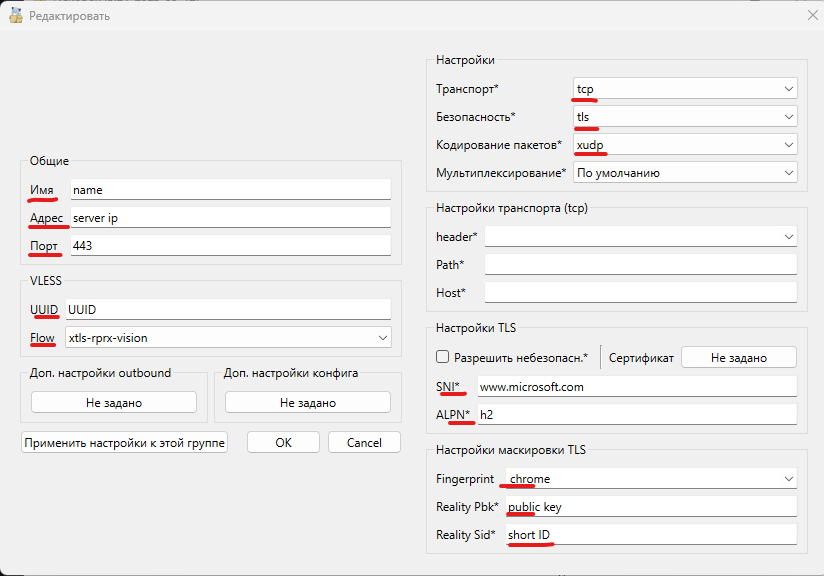This screenshot has height=576, width=824.
Task: Select the Адрес server ip field
Action: [x=228, y=216]
